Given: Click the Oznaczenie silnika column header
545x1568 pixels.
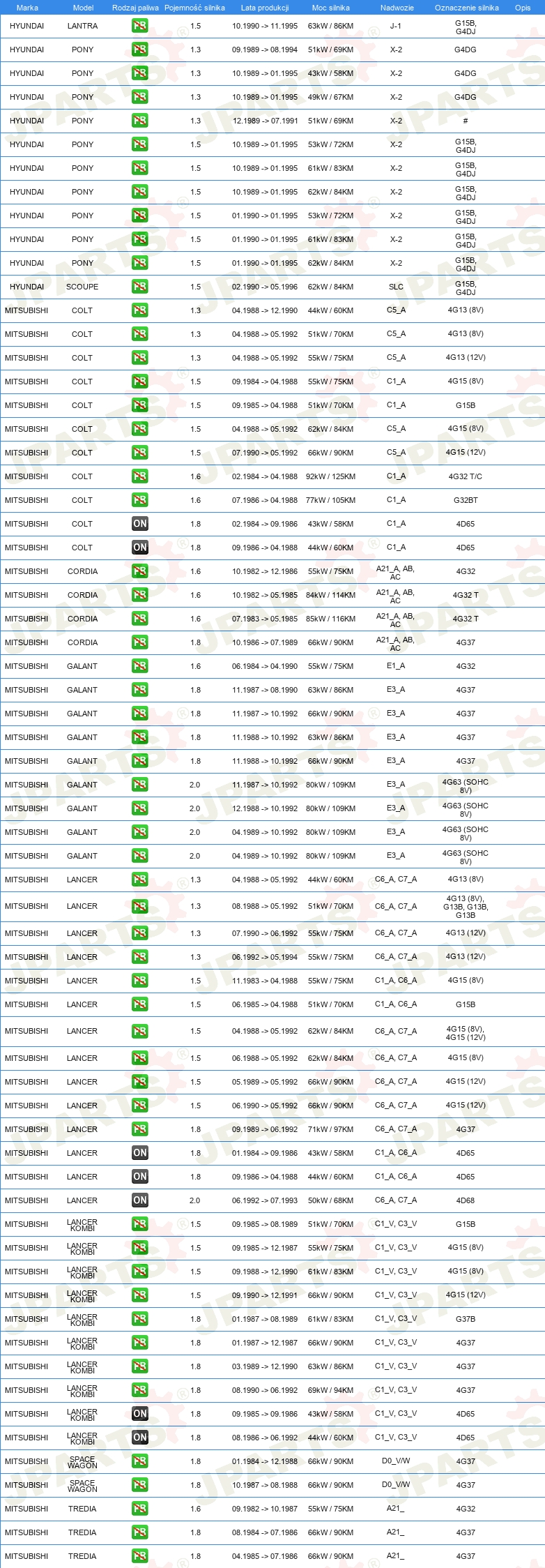Looking at the screenshot, I should [467, 8].
